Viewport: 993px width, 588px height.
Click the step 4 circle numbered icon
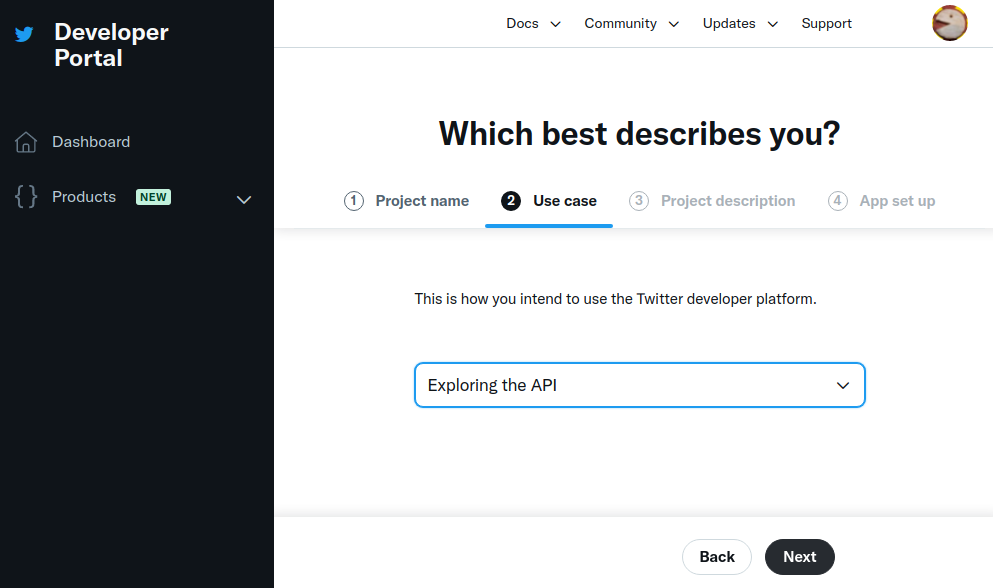pyautogui.click(x=837, y=200)
